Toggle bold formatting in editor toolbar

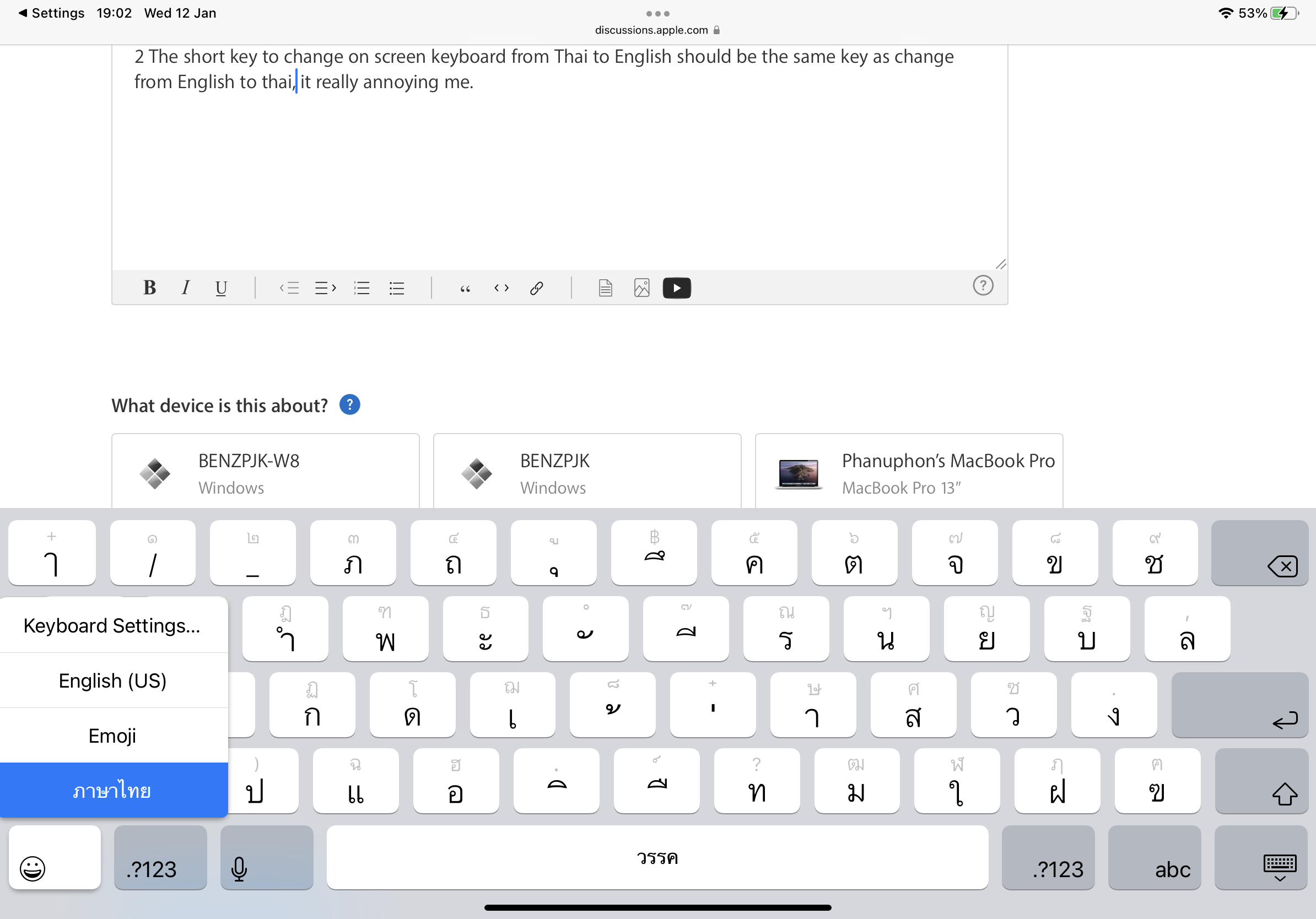click(149, 288)
